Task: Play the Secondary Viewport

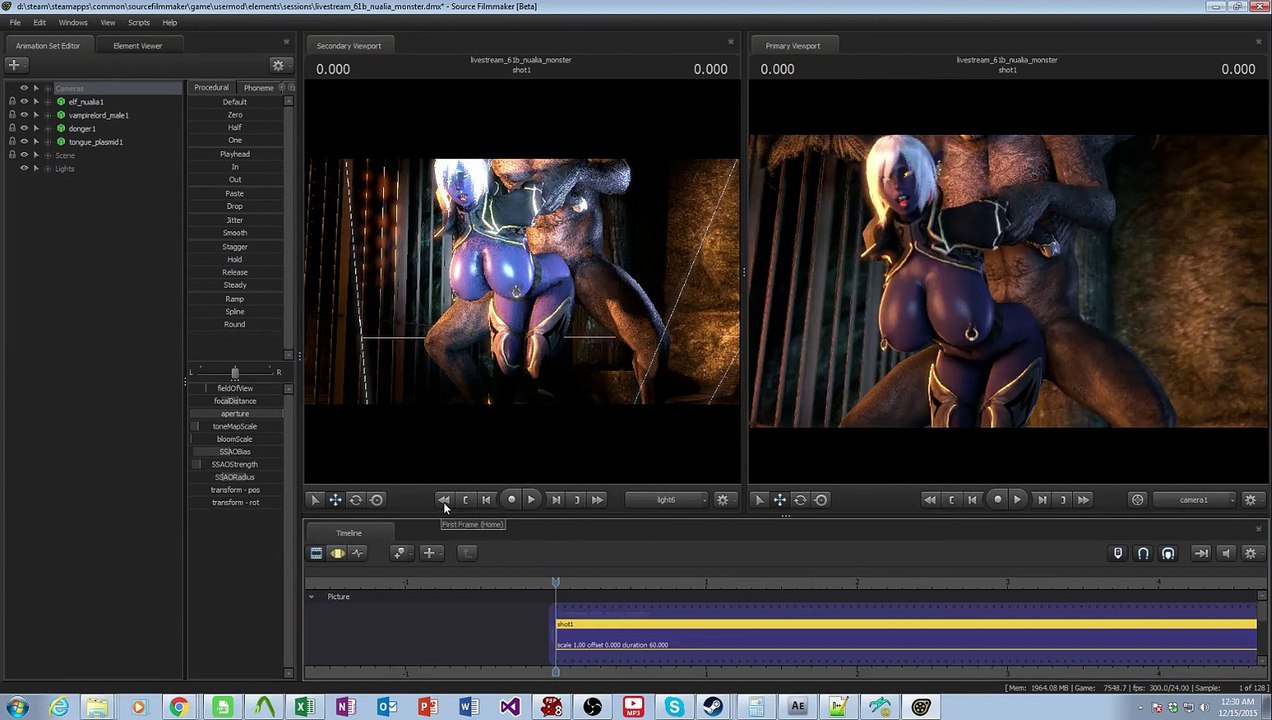Action: pos(531,500)
